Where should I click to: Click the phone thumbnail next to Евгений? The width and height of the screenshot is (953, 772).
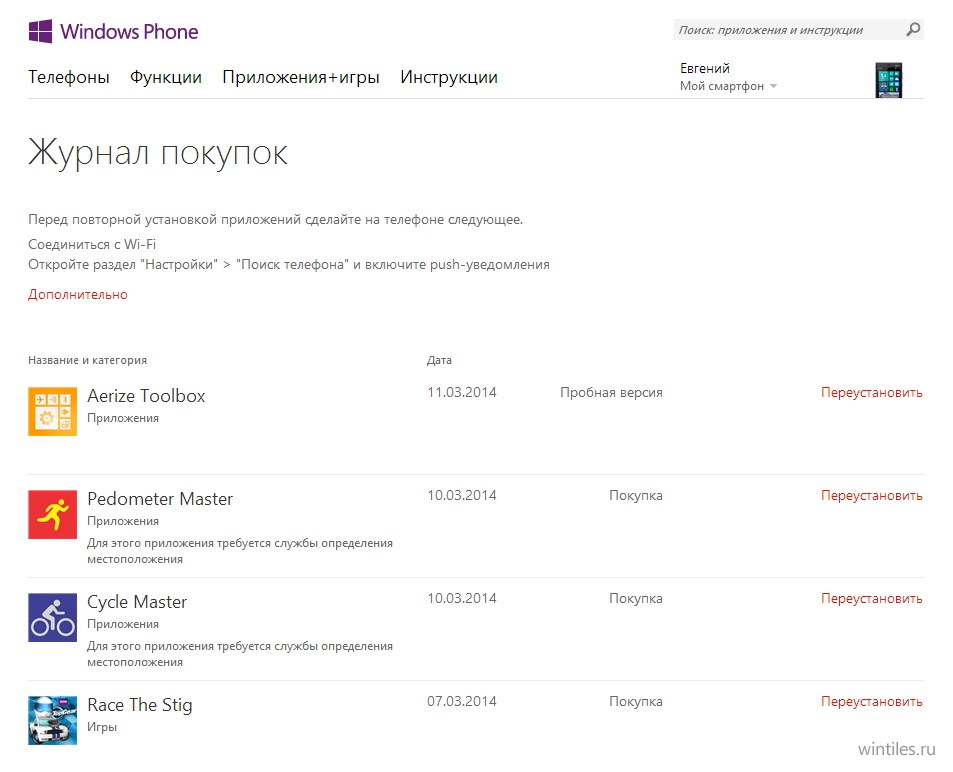tap(889, 80)
